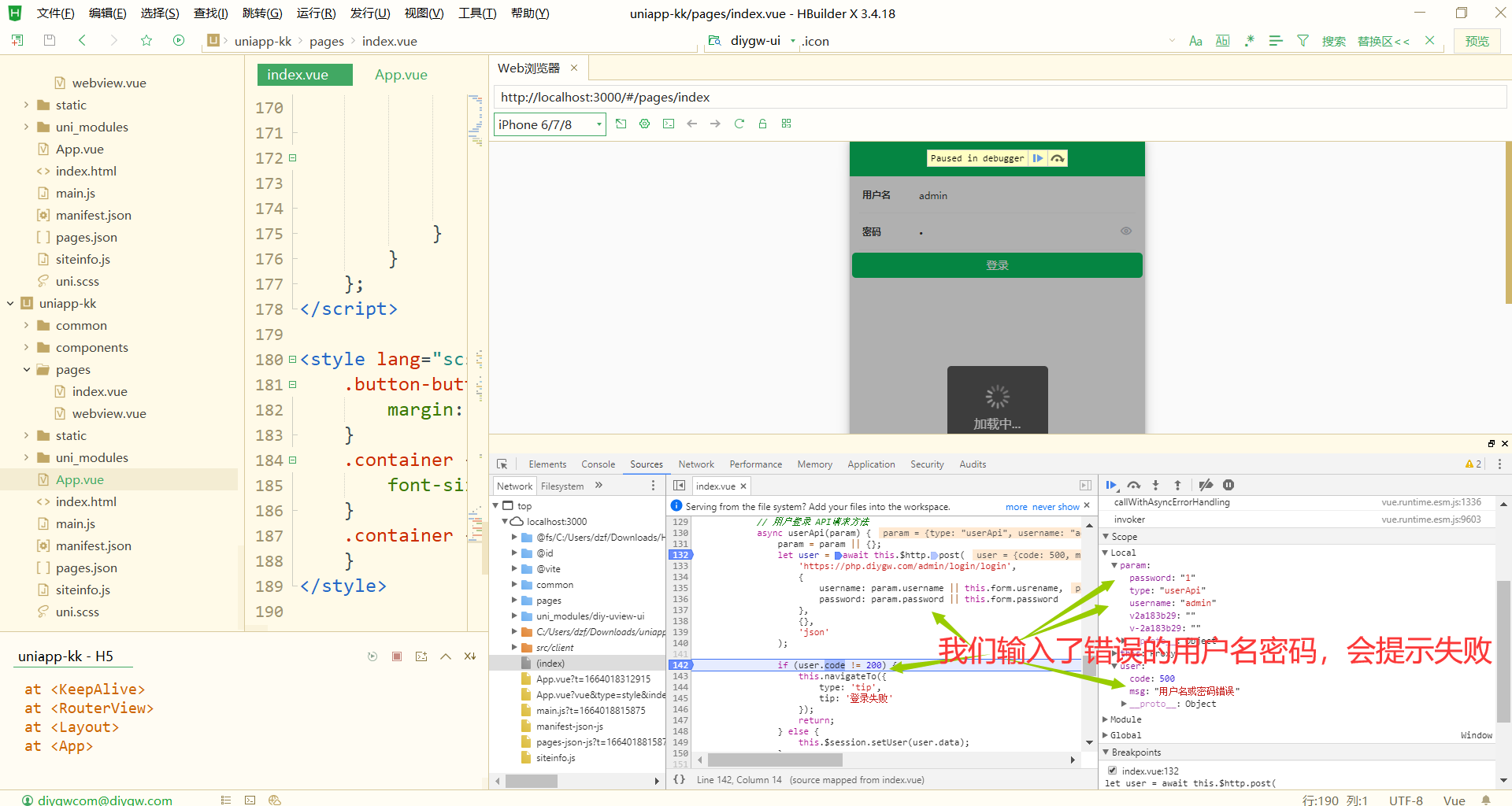Click the filter funnel icon in search bar
The image size is (1512, 806).
click(x=1303, y=41)
